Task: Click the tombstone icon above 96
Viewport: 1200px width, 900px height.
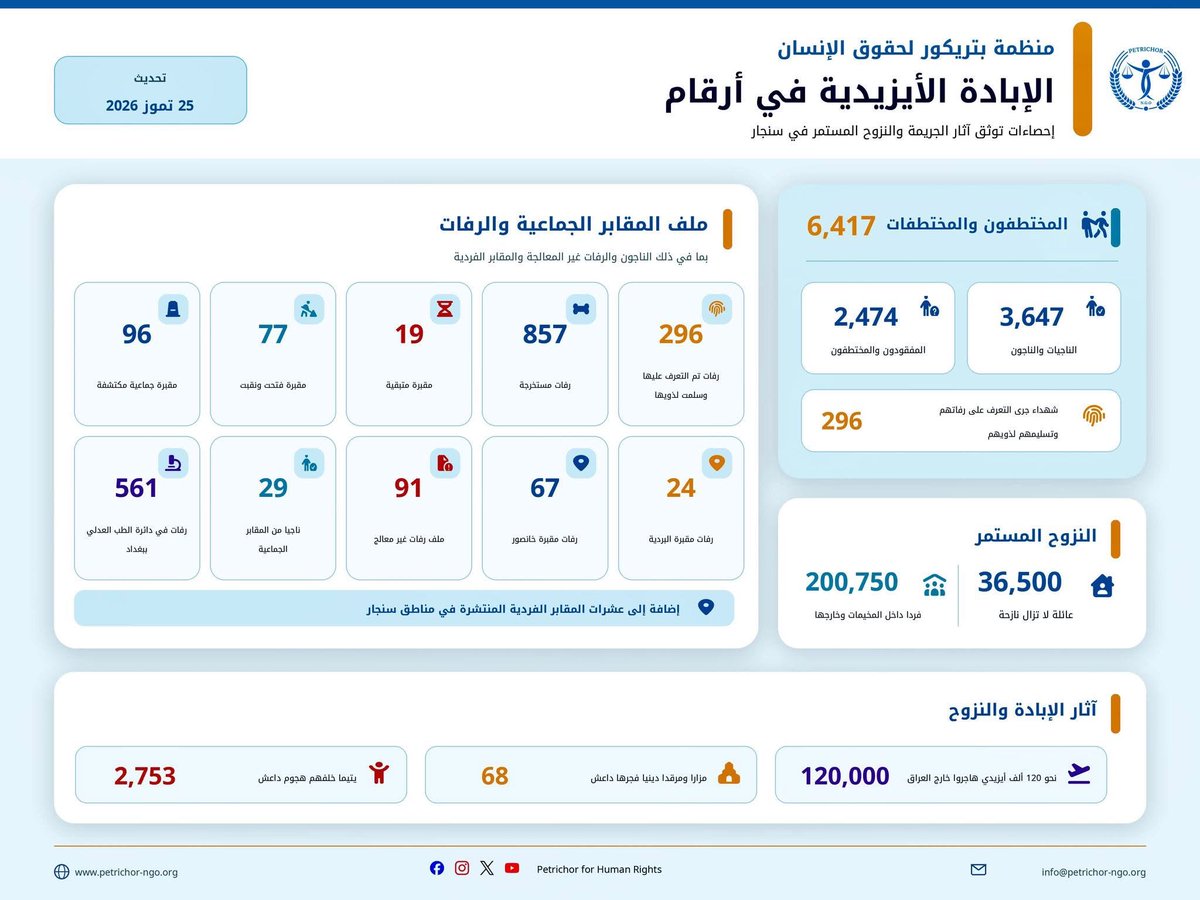Action: (x=173, y=309)
